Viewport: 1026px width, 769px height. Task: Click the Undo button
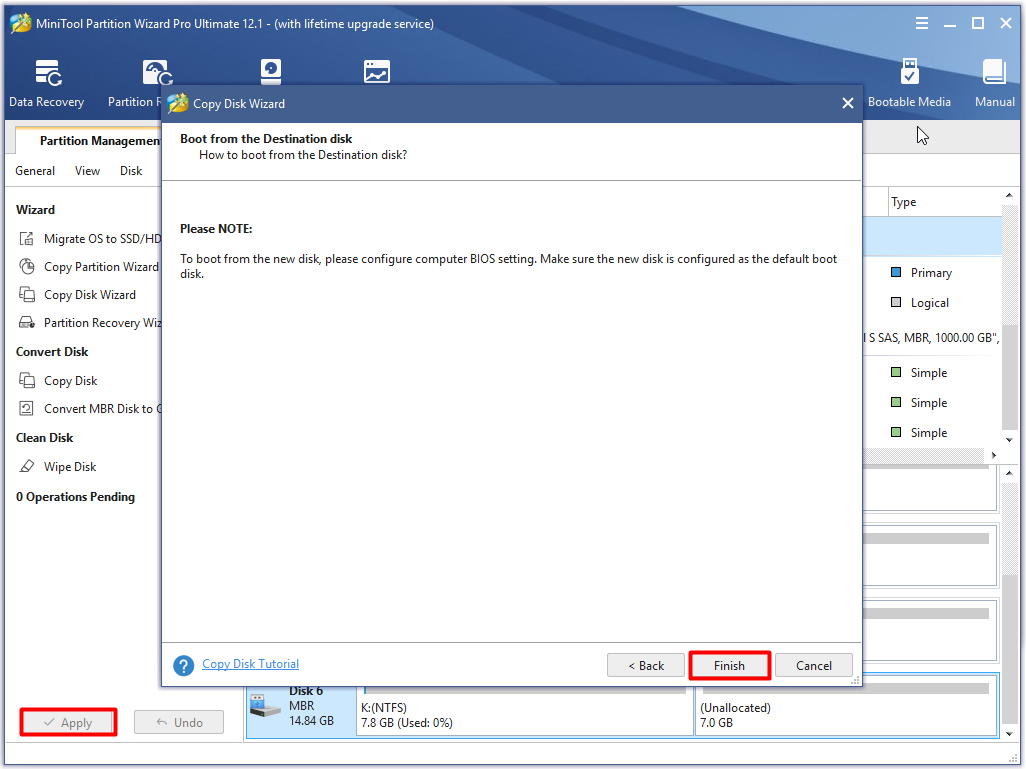pos(179,723)
